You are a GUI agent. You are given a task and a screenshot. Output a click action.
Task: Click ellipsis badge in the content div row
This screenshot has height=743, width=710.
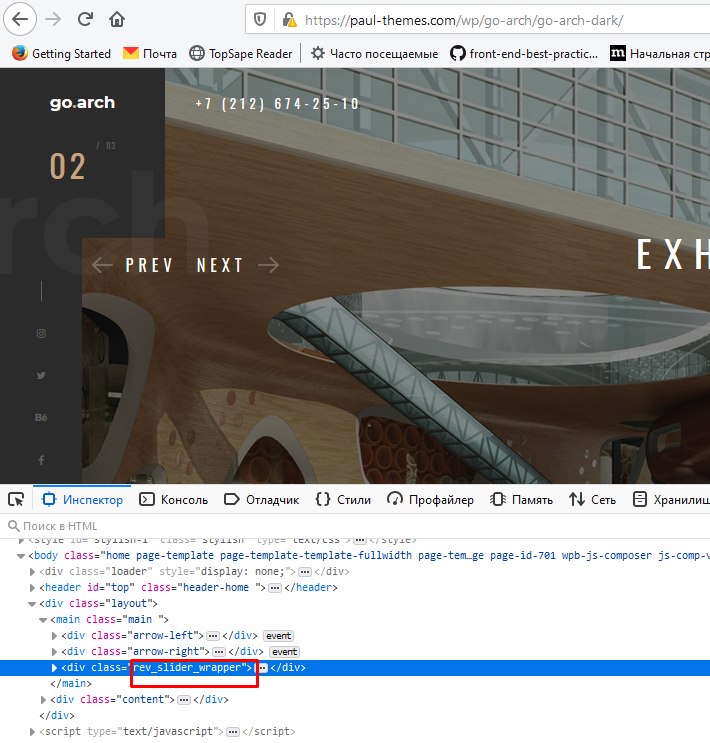tap(184, 700)
